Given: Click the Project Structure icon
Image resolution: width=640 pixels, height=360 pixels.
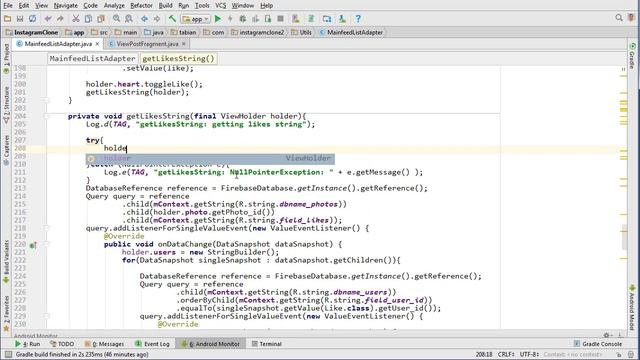Looking at the screenshot, I should (327, 19).
